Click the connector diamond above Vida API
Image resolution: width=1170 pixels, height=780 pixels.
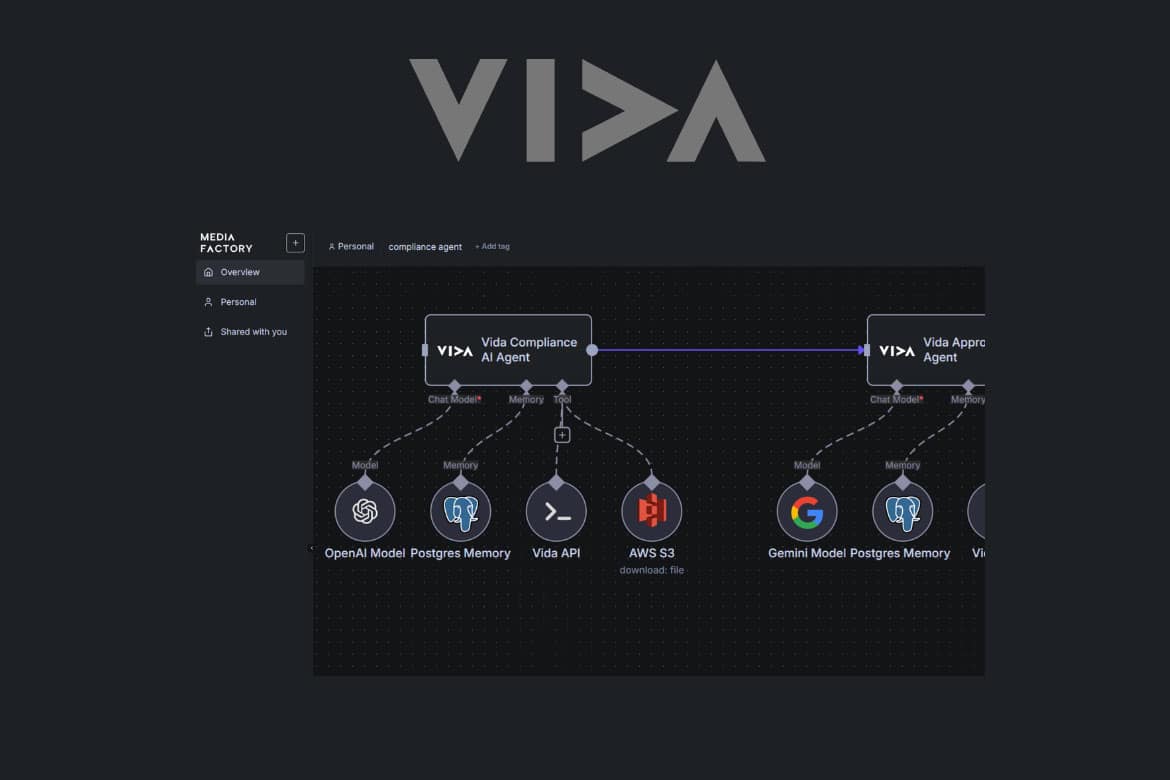point(556,481)
